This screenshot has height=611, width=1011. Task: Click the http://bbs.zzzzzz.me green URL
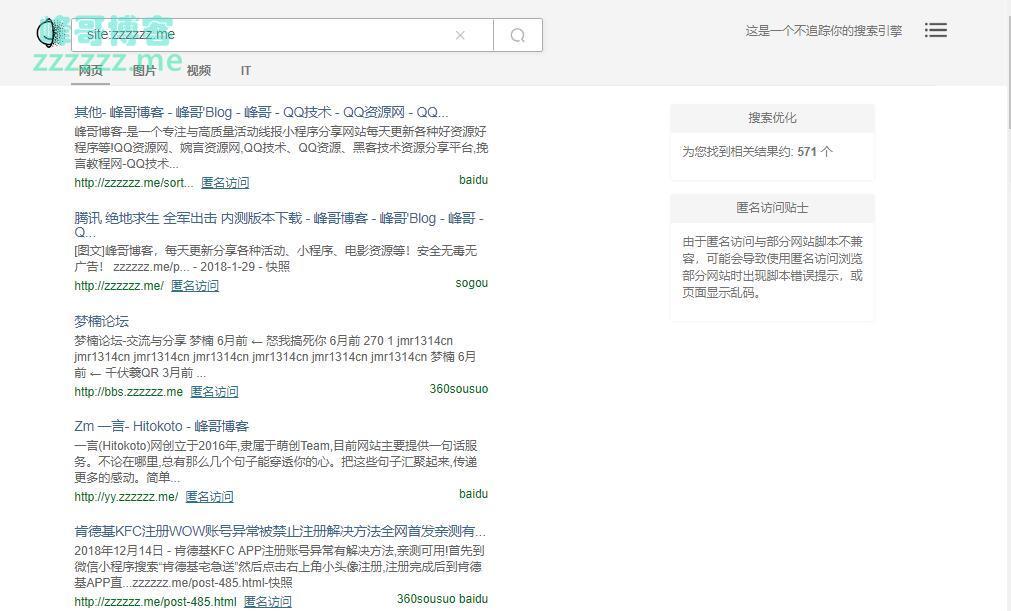[x=128, y=392]
